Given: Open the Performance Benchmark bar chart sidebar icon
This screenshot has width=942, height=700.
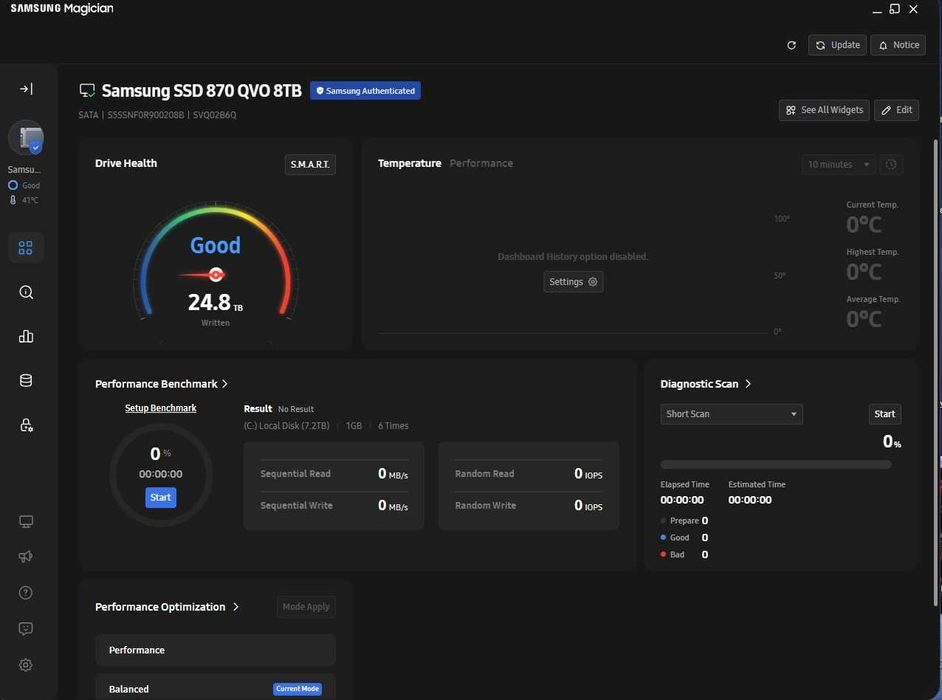Looking at the screenshot, I should click(x=26, y=336).
